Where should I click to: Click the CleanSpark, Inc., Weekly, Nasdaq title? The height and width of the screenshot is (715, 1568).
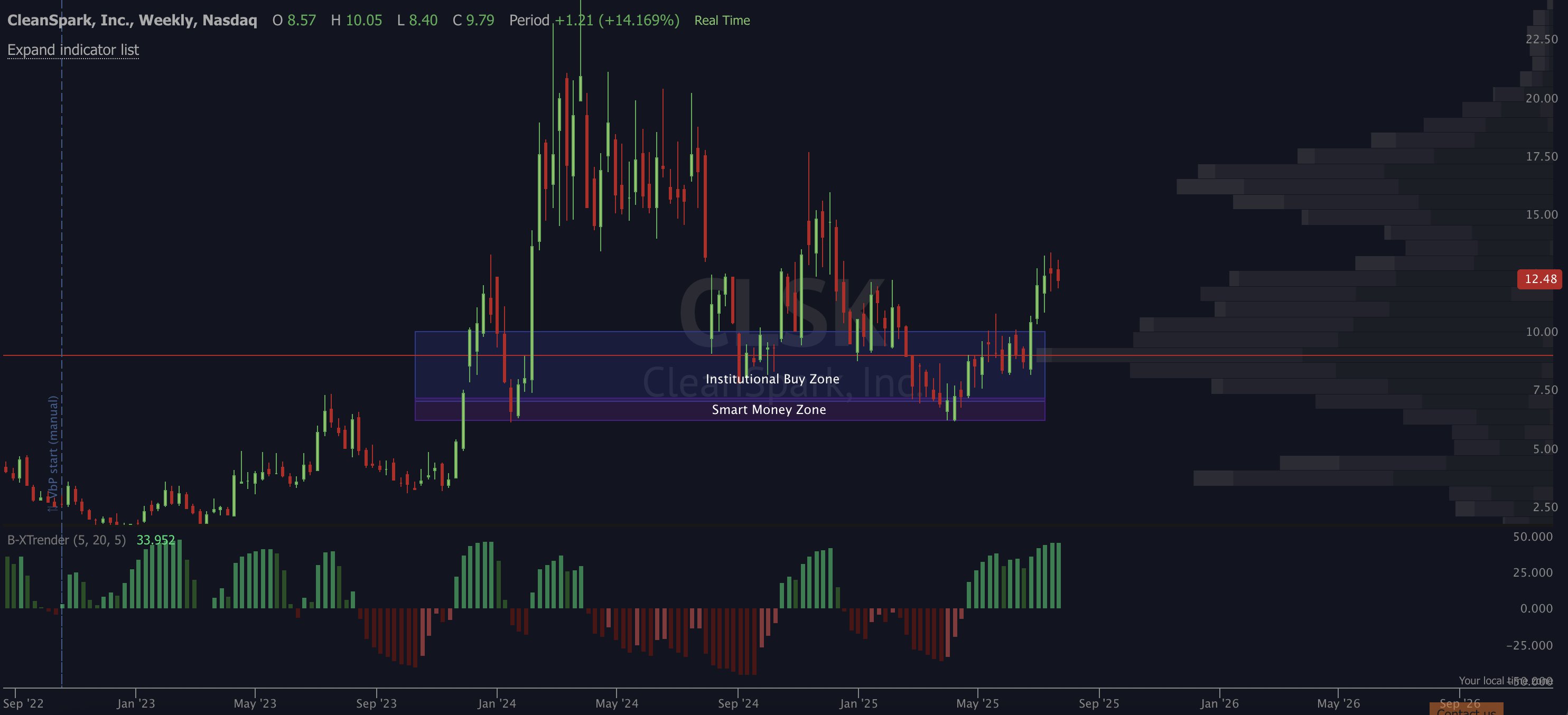132,21
